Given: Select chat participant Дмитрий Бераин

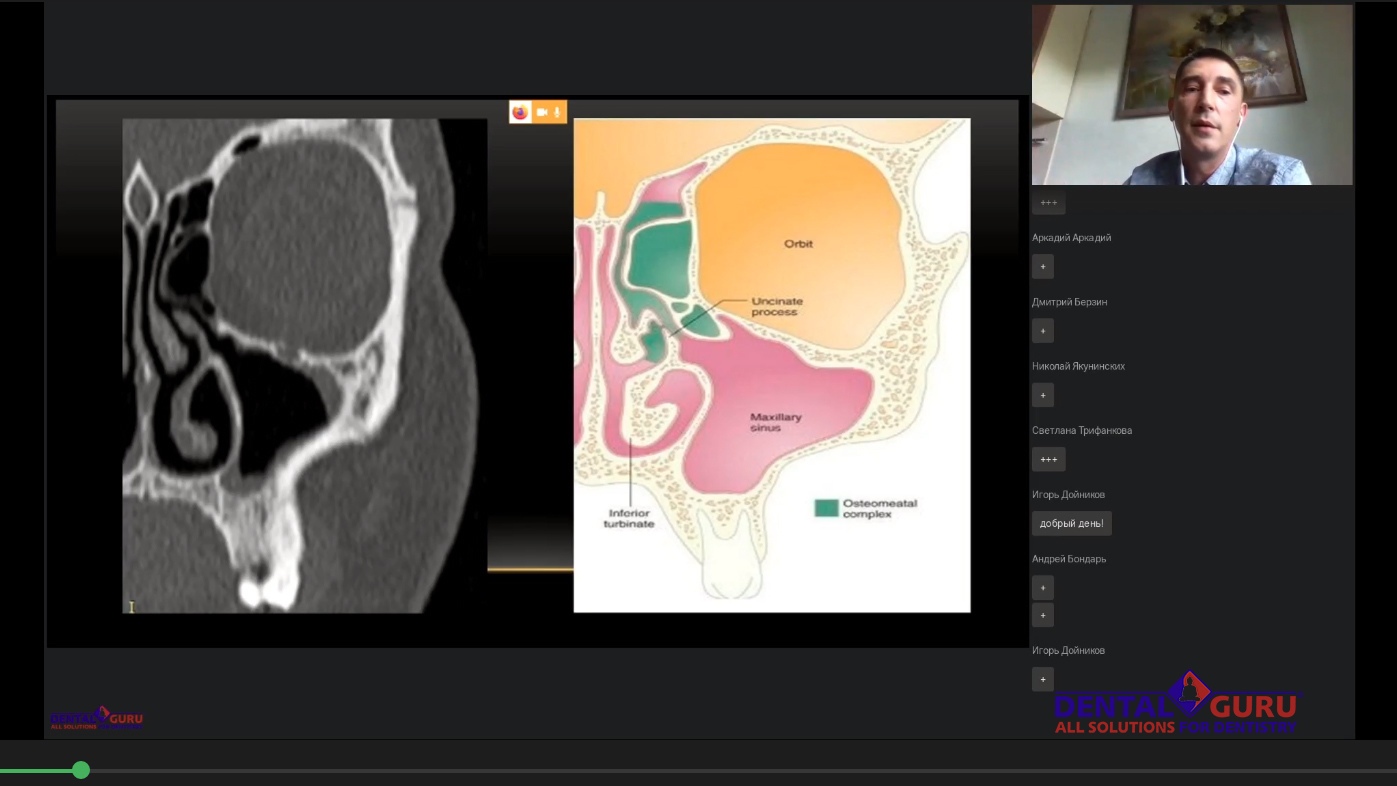Looking at the screenshot, I should 1069,302.
